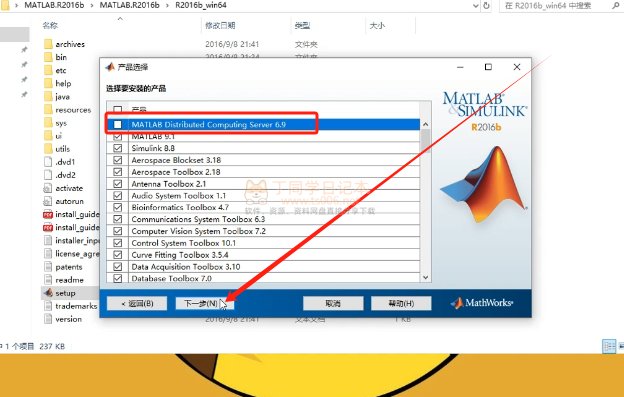This screenshot has height=397, width=624.
Task: Uncheck Aerospace Toolbox 2.18
Action: [x=117, y=172]
